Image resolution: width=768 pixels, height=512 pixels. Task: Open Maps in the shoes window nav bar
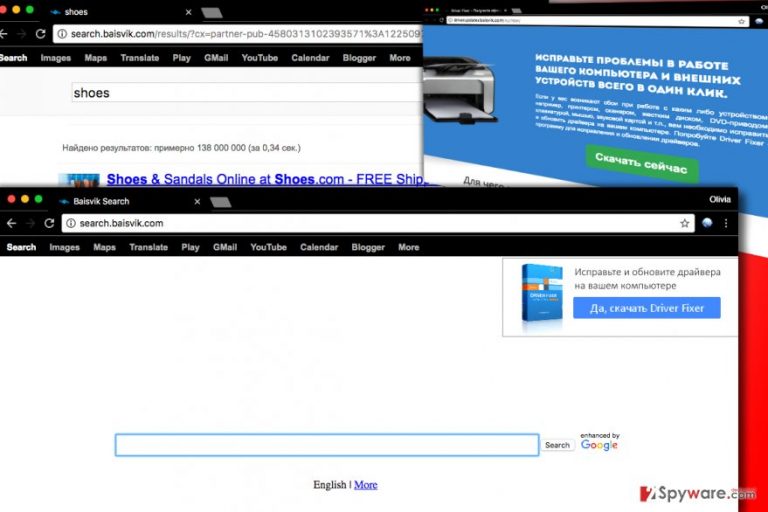coord(96,58)
